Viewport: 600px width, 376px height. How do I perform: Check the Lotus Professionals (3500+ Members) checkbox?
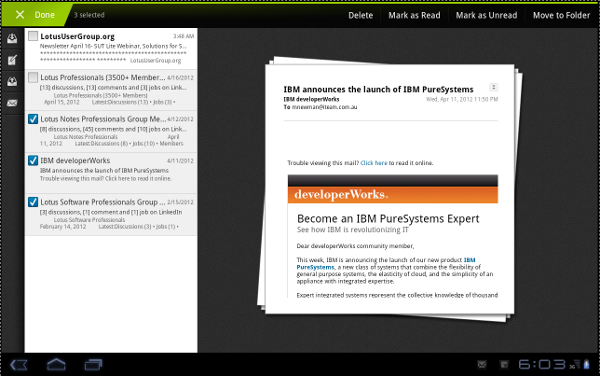(x=33, y=77)
